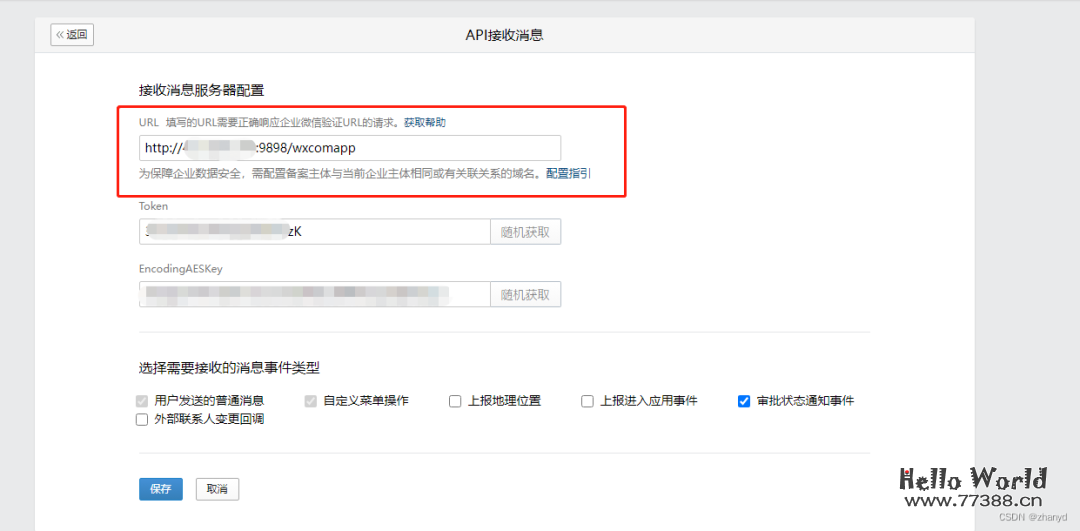1080x531 pixels.
Task: Enable 外部联系人变更回调 checkbox
Action: pyautogui.click(x=143, y=419)
